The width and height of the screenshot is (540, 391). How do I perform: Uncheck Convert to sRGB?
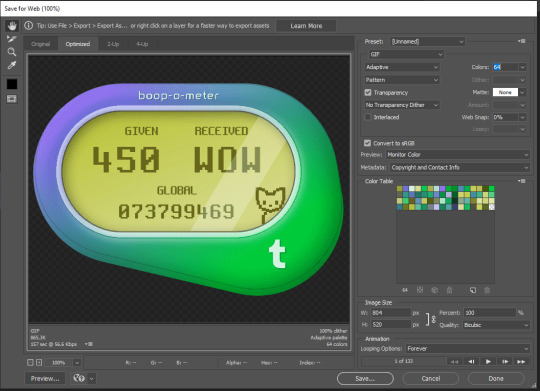[x=367, y=143]
